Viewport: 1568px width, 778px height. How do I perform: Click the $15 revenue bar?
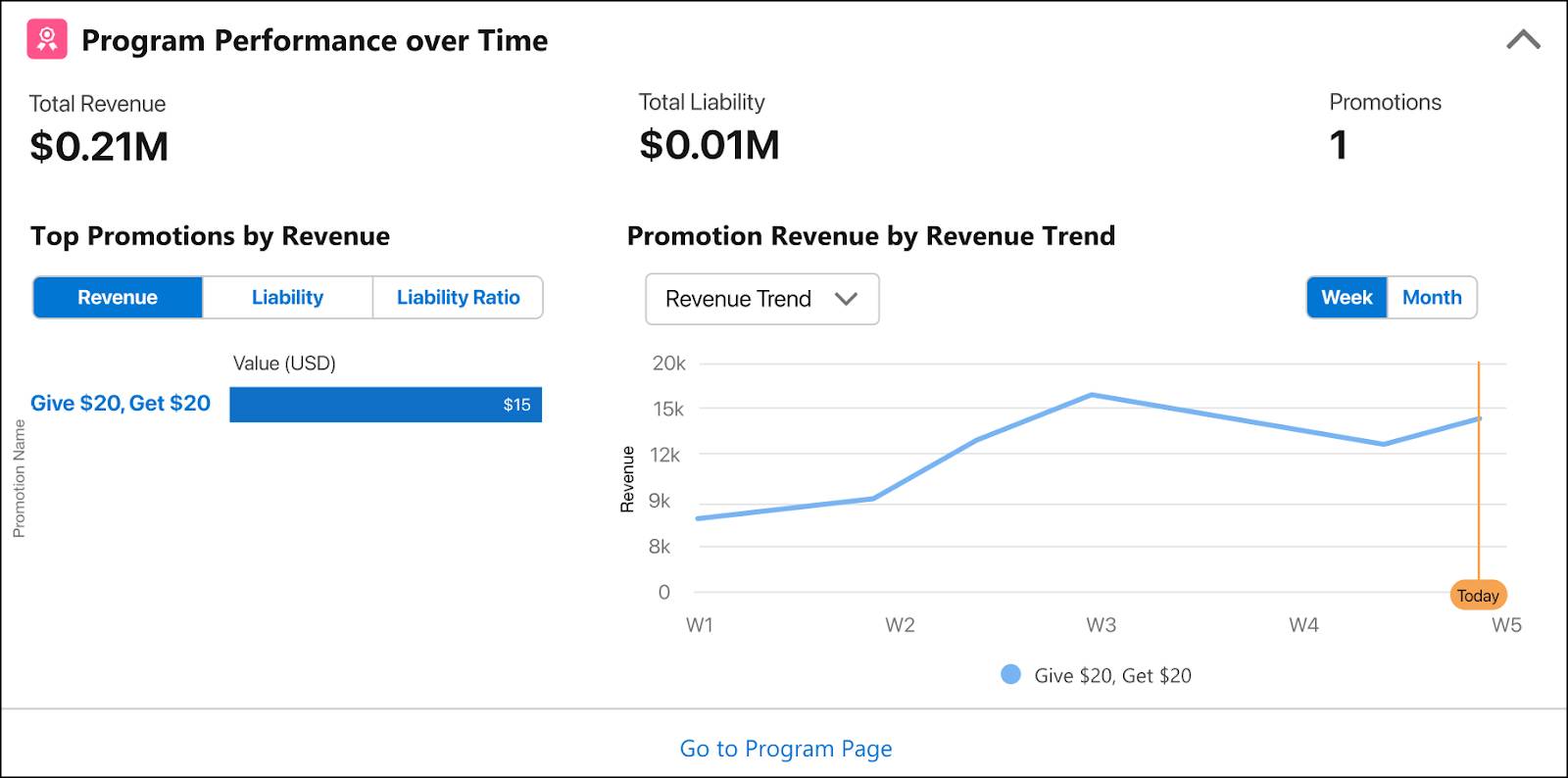[385, 405]
